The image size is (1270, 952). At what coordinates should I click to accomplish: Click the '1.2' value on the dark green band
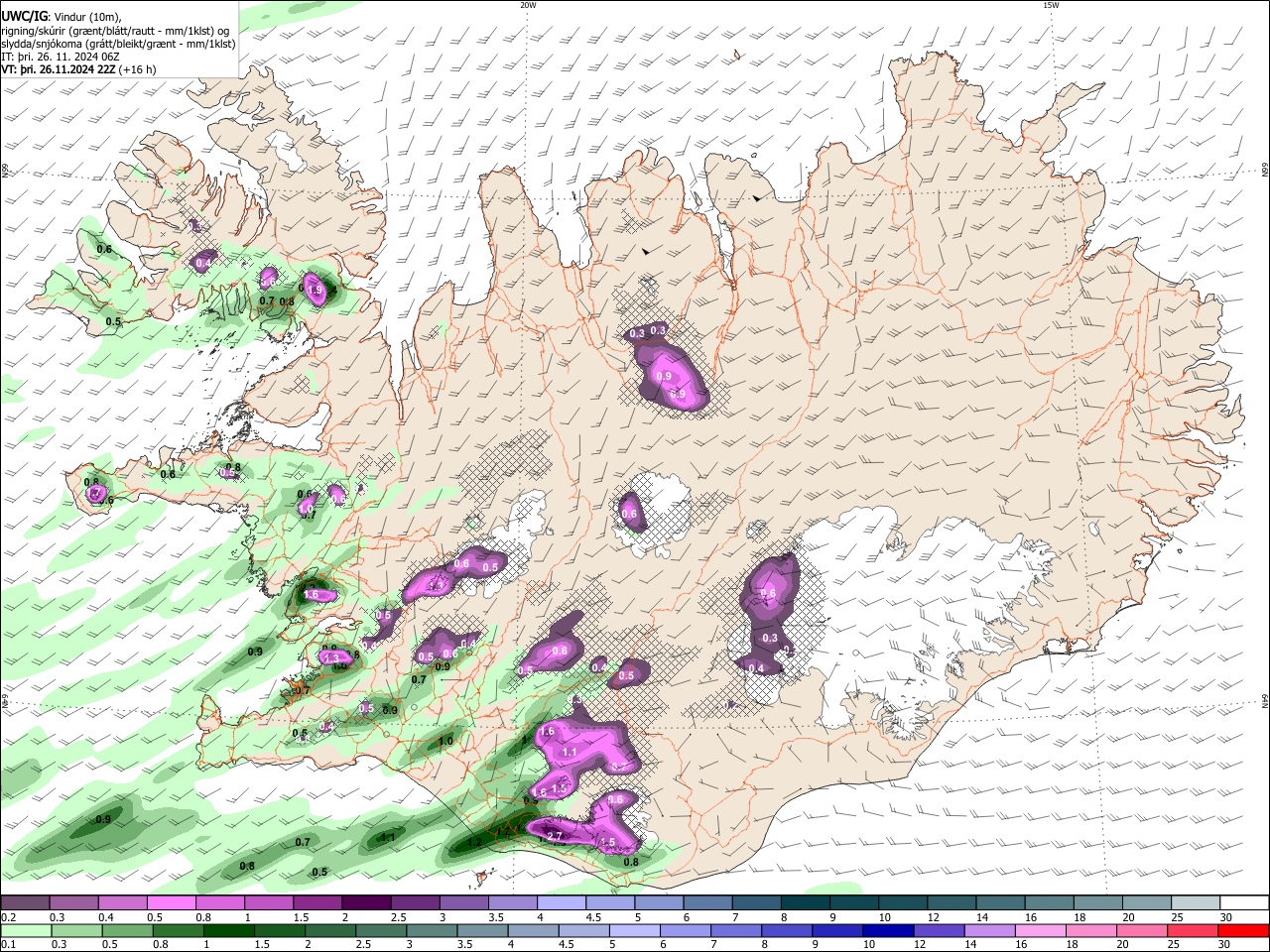point(474,842)
